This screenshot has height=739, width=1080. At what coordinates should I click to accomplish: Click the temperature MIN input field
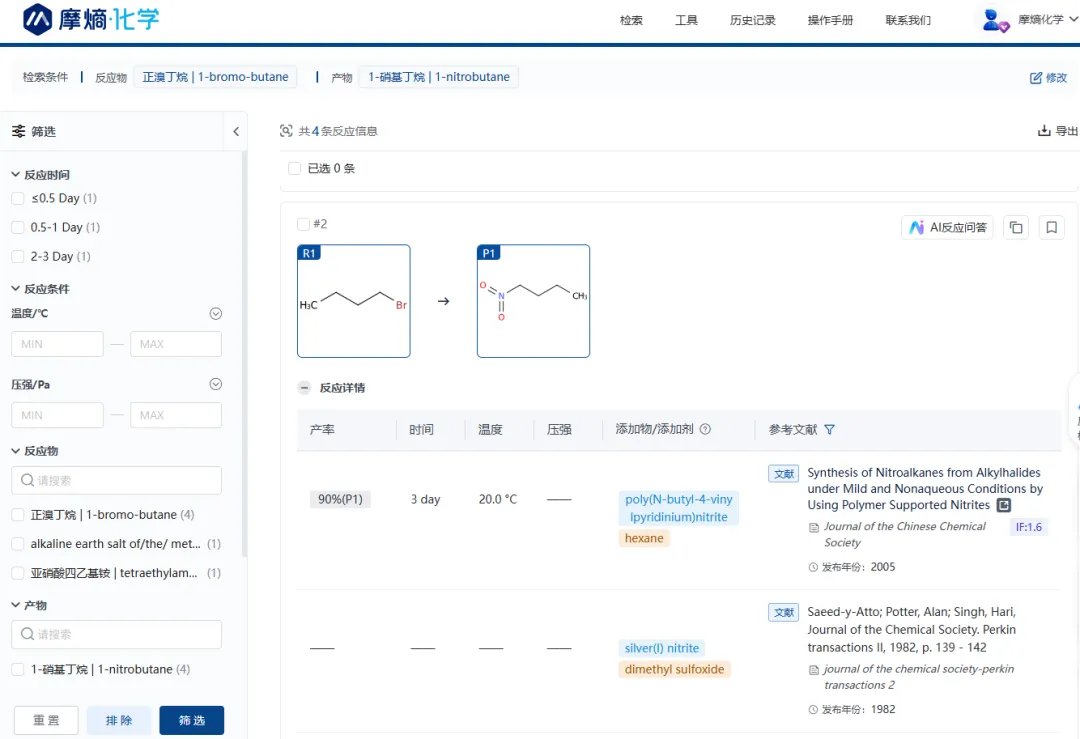click(57, 344)
